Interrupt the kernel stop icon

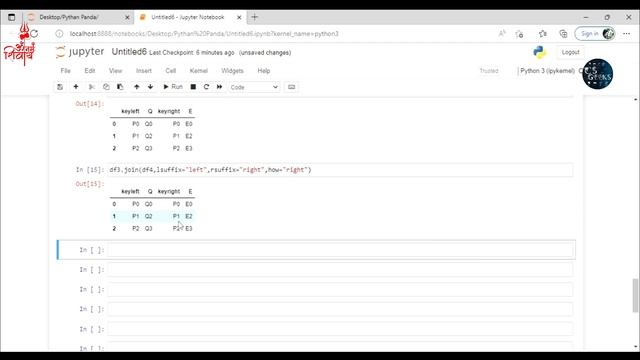point(193,87)
